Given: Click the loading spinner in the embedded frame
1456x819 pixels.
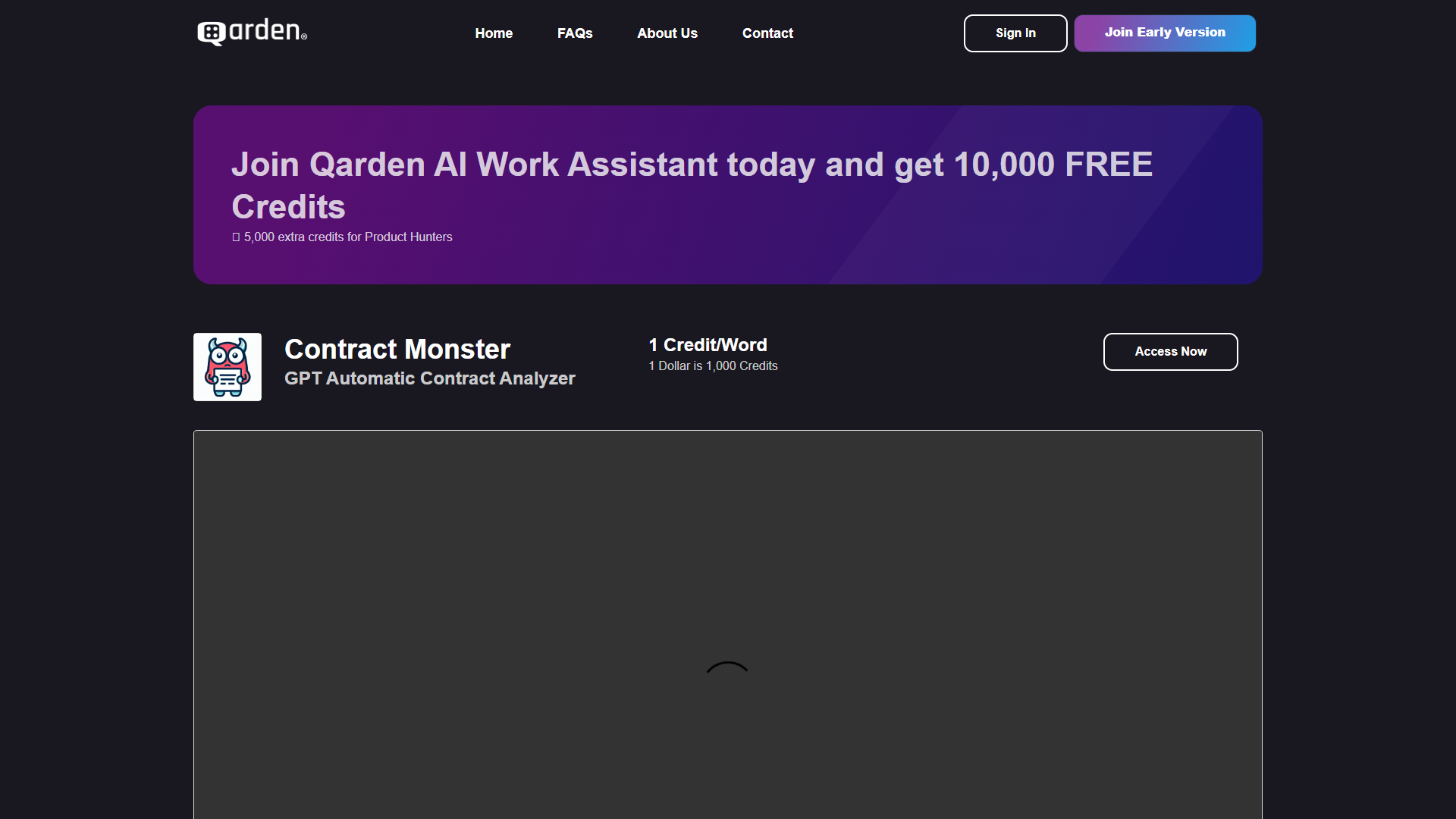Looking at the screenshot, I should point(727,667).
